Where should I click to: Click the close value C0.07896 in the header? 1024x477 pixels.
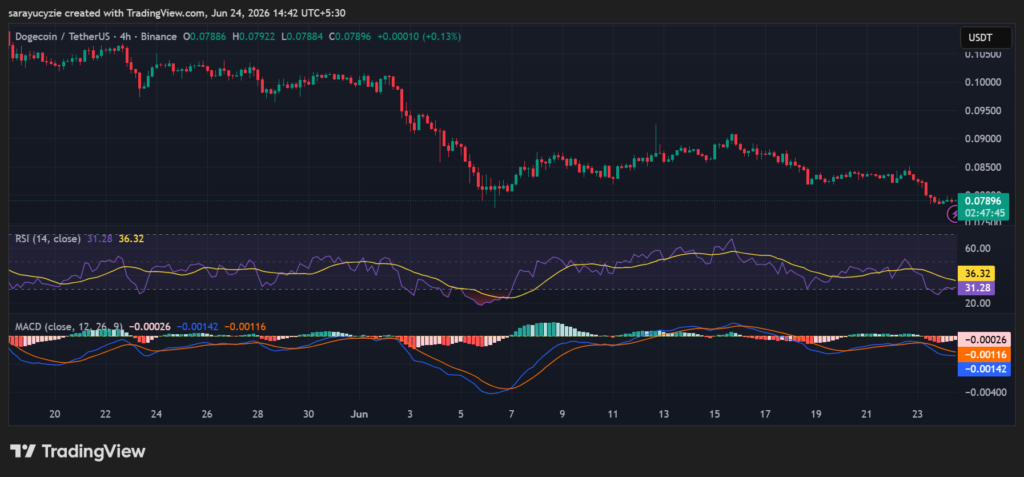click(x=350, y=37)
